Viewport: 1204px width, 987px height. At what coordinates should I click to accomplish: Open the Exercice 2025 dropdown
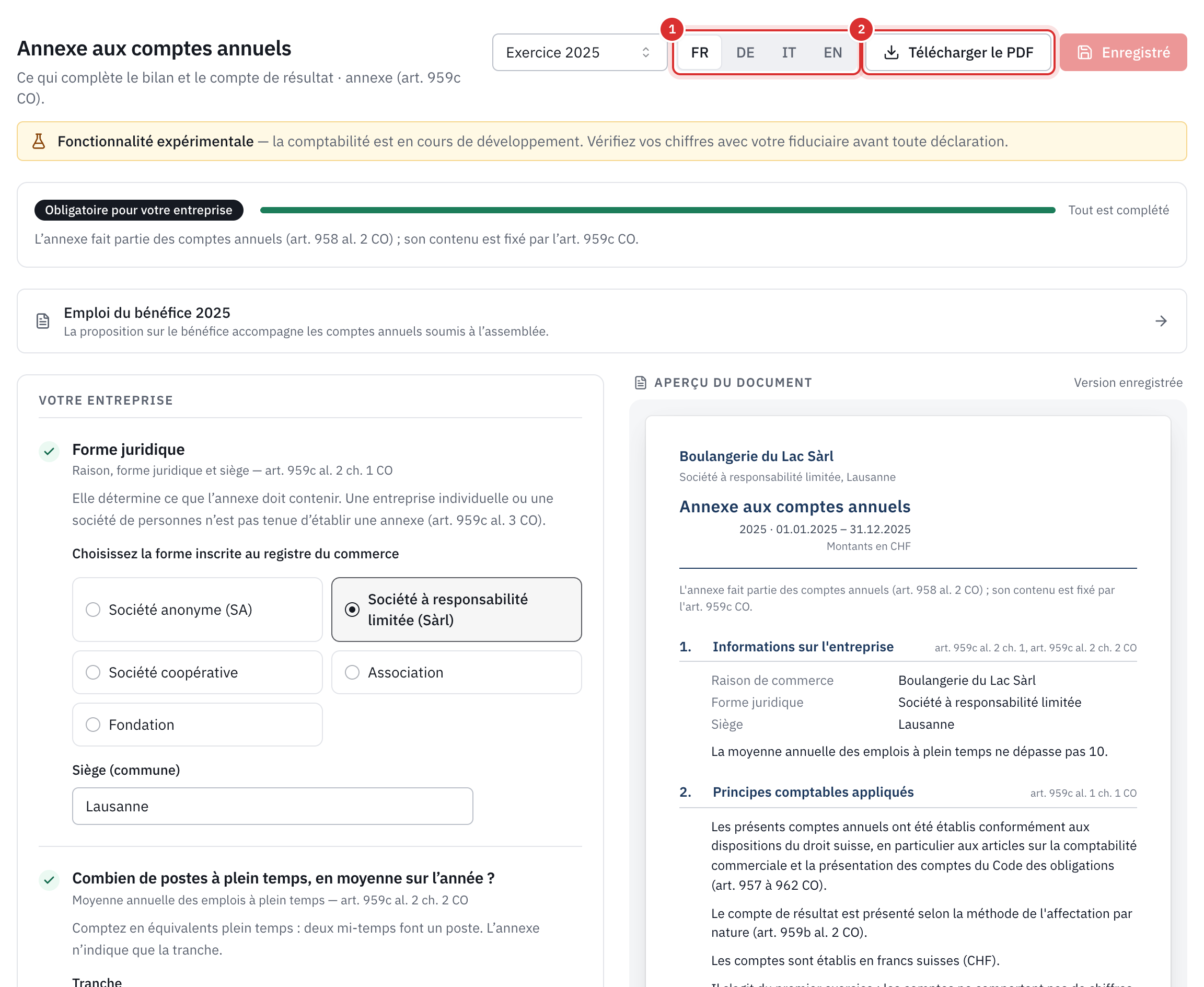(x=579, y=52)
